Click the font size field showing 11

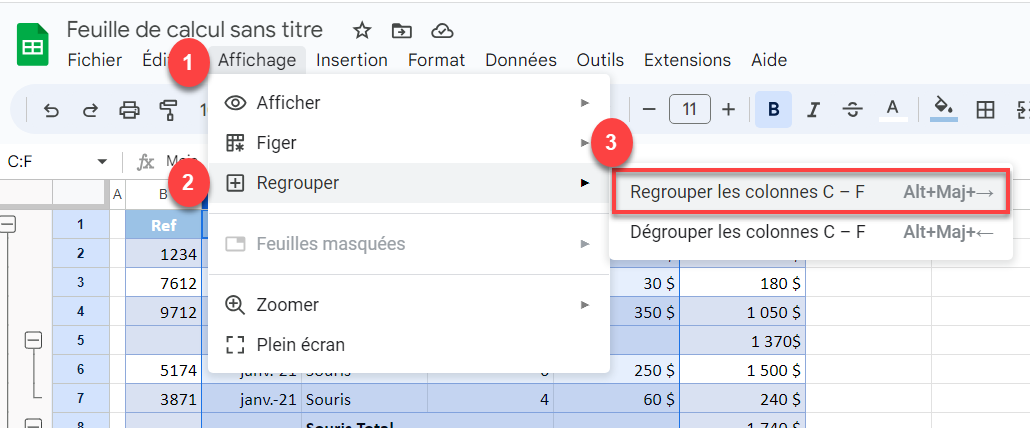click(689, 110)
